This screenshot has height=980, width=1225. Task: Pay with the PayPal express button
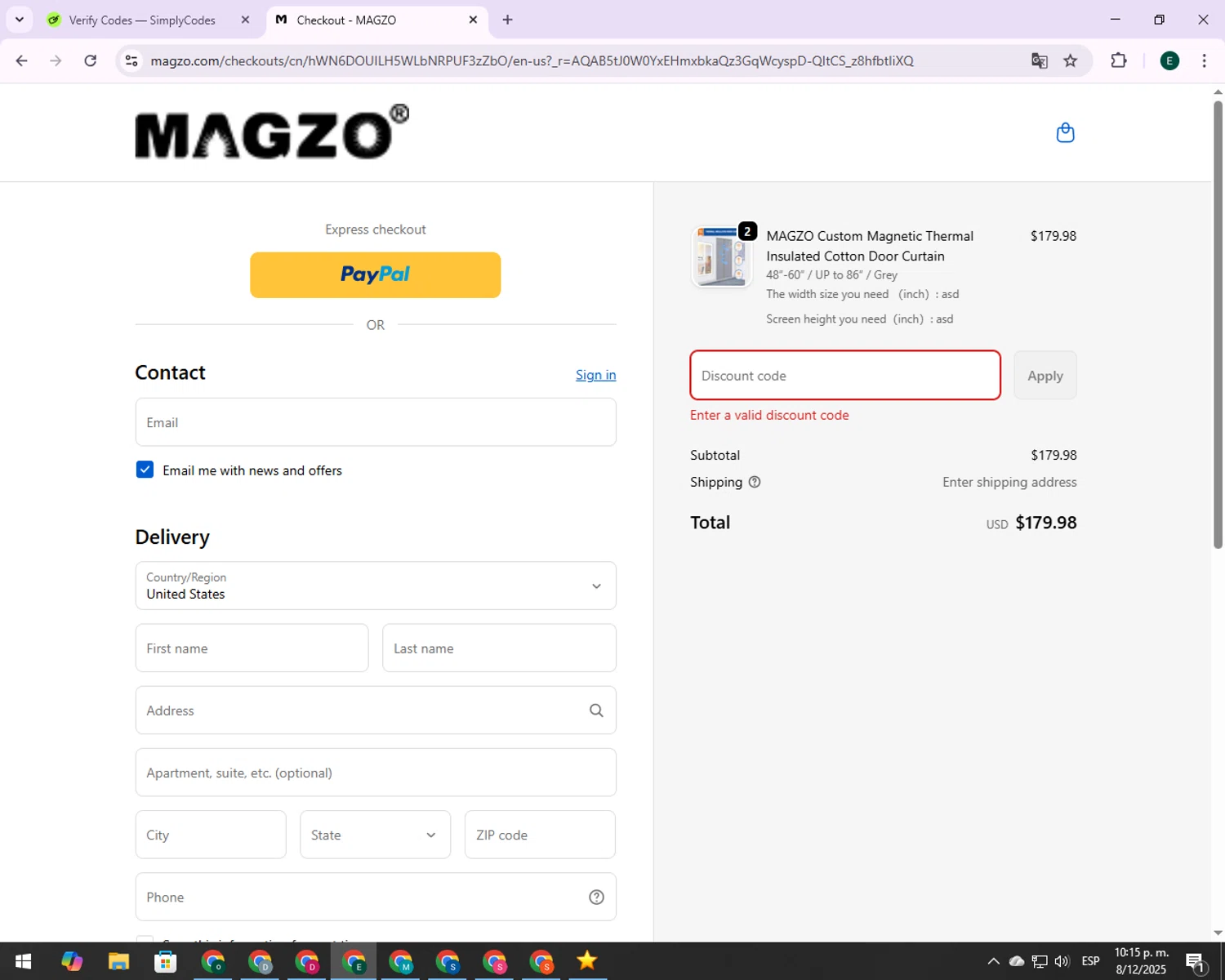click(x=376, y=275)
